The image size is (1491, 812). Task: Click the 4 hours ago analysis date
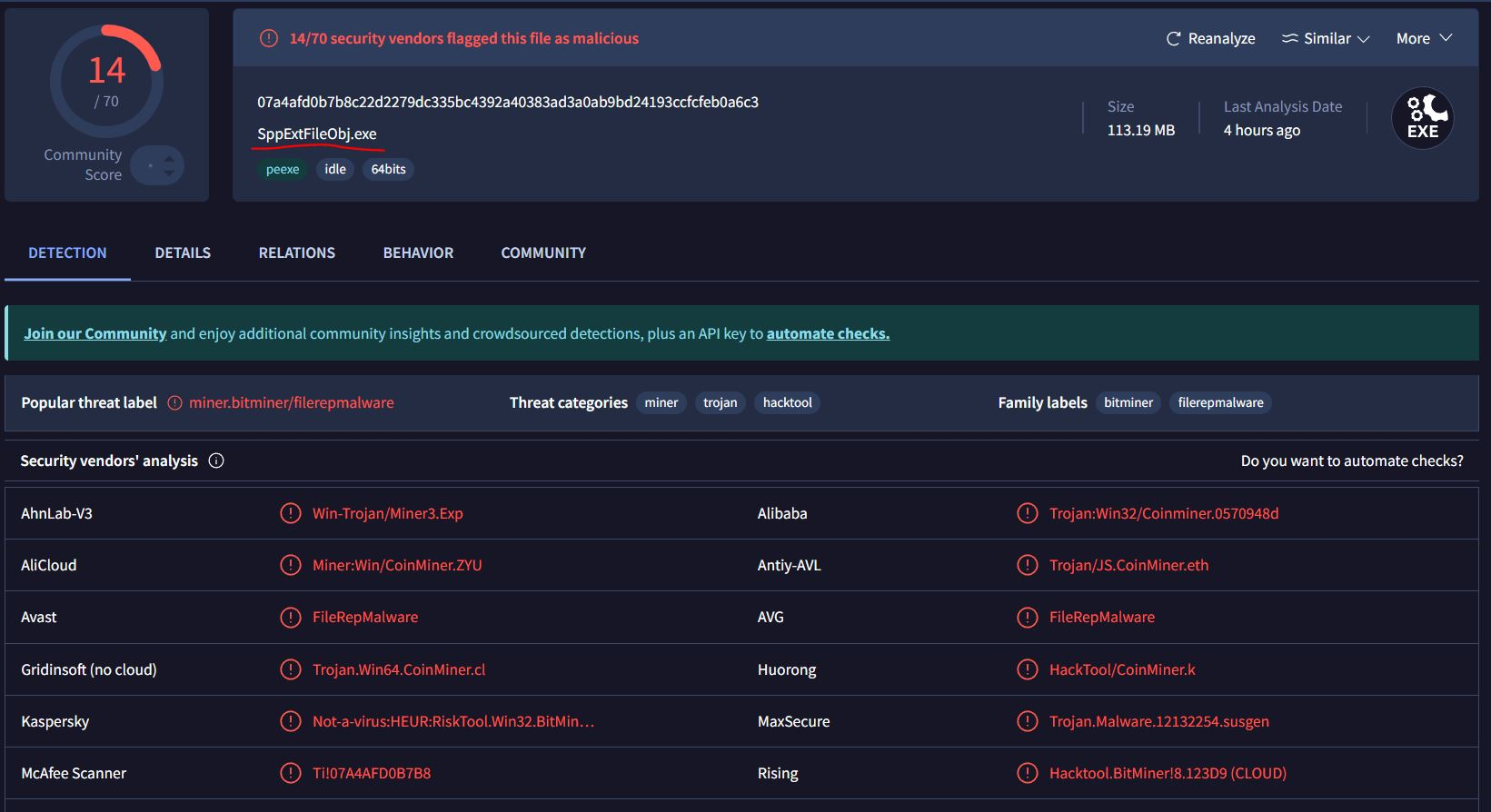click(1262, 130)
